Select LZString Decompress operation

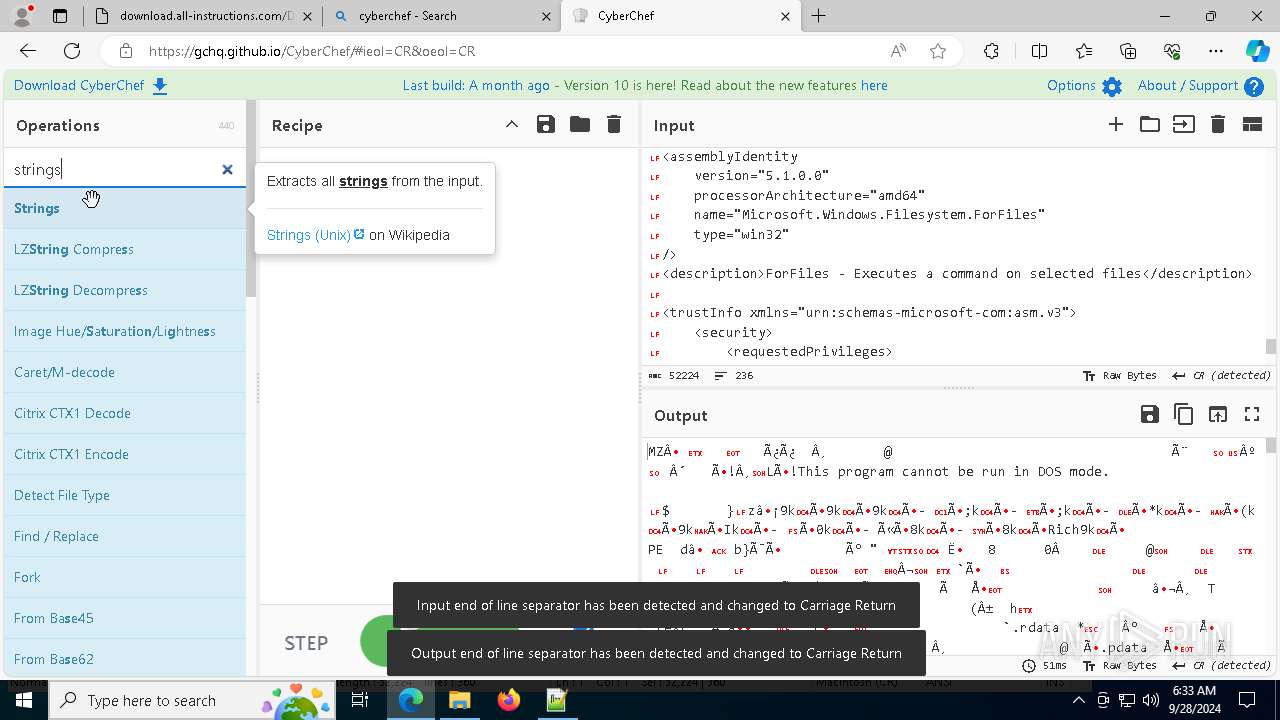[x=125, y=290]
